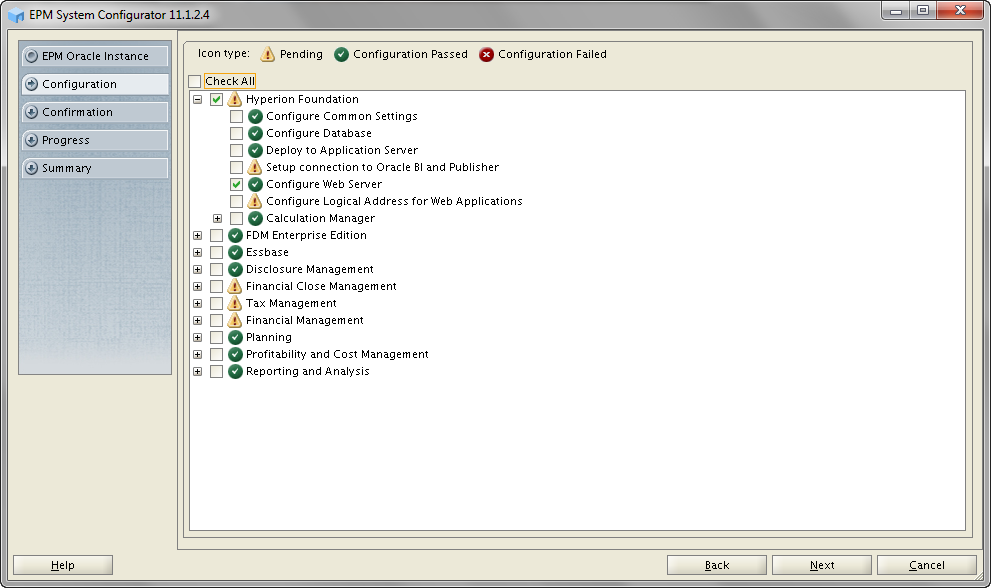
Task: Expand the Reporting and Analysis node
Action: [197, 372]
